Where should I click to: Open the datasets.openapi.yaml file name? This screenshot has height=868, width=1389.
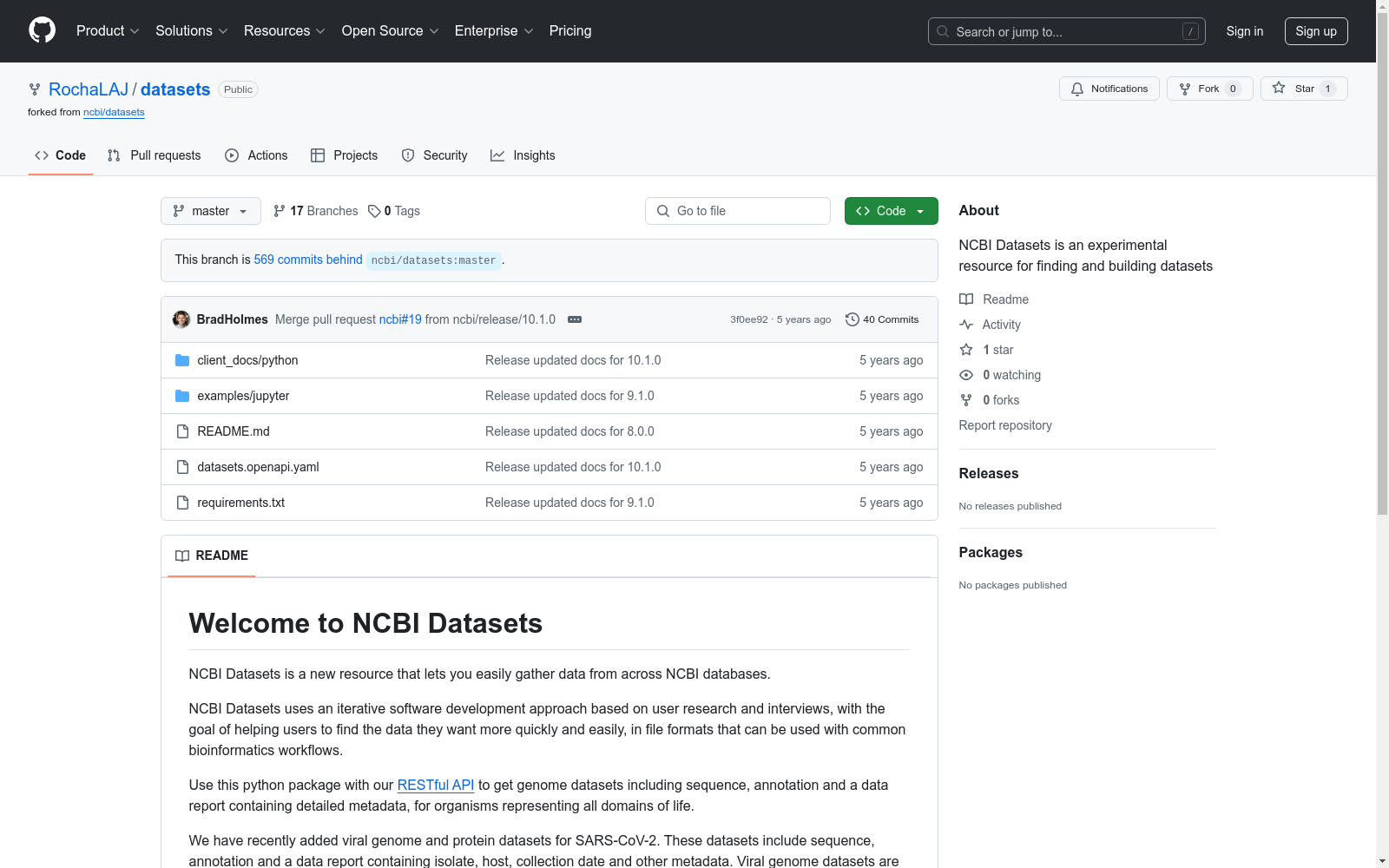click(x=258, y=467)
